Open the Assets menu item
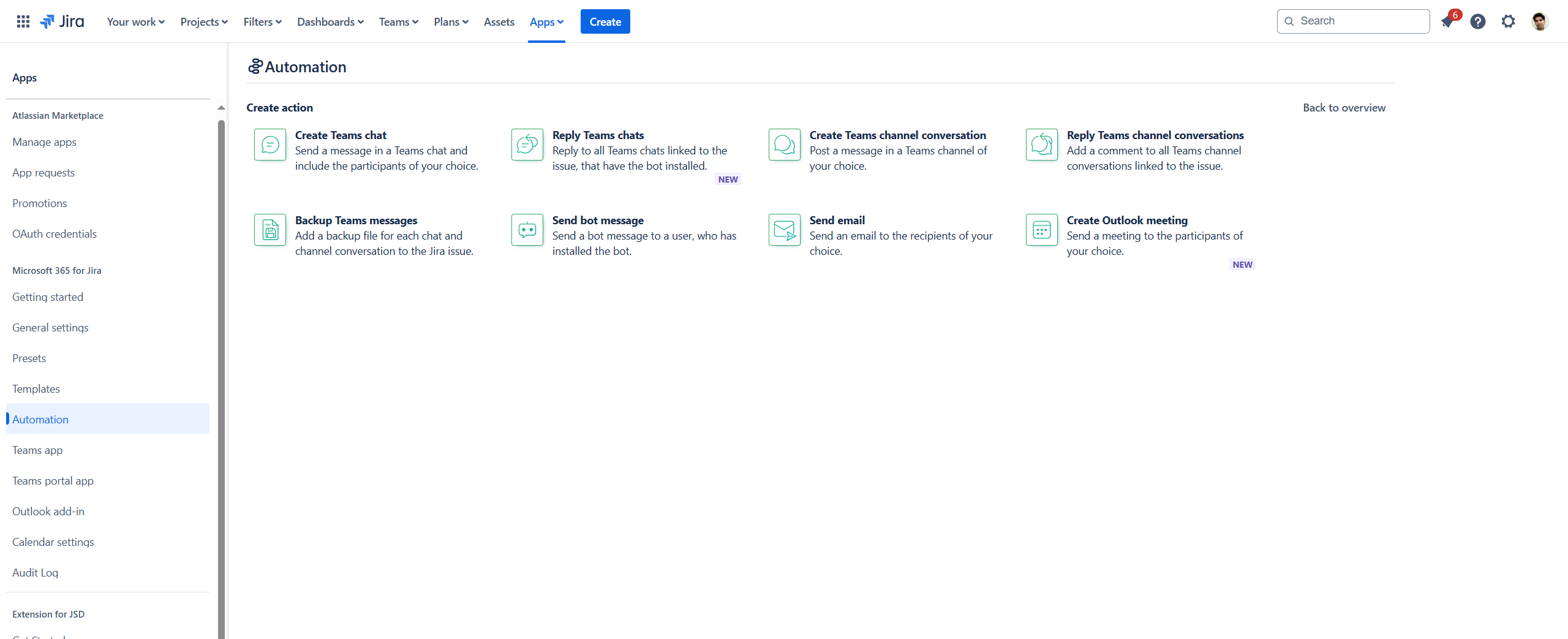1568x639 pixels. (x=499, y=21)
